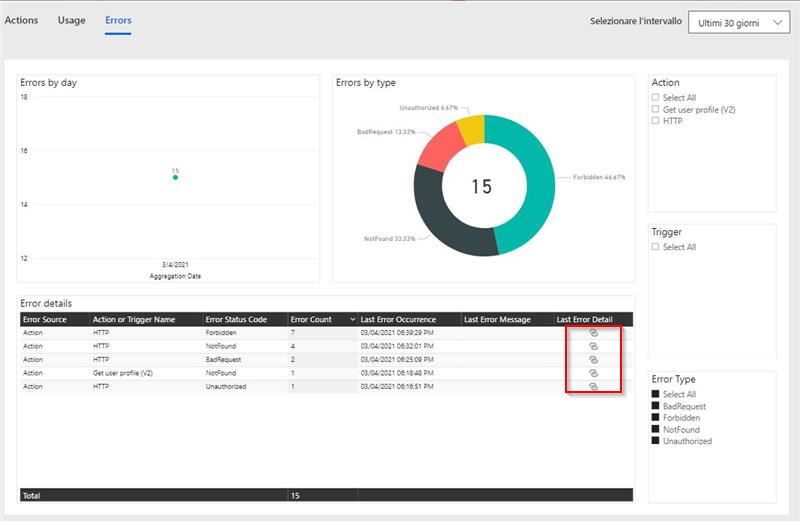Switch to the Usage tab
800x526 pixels.
[x=71, y=20]
